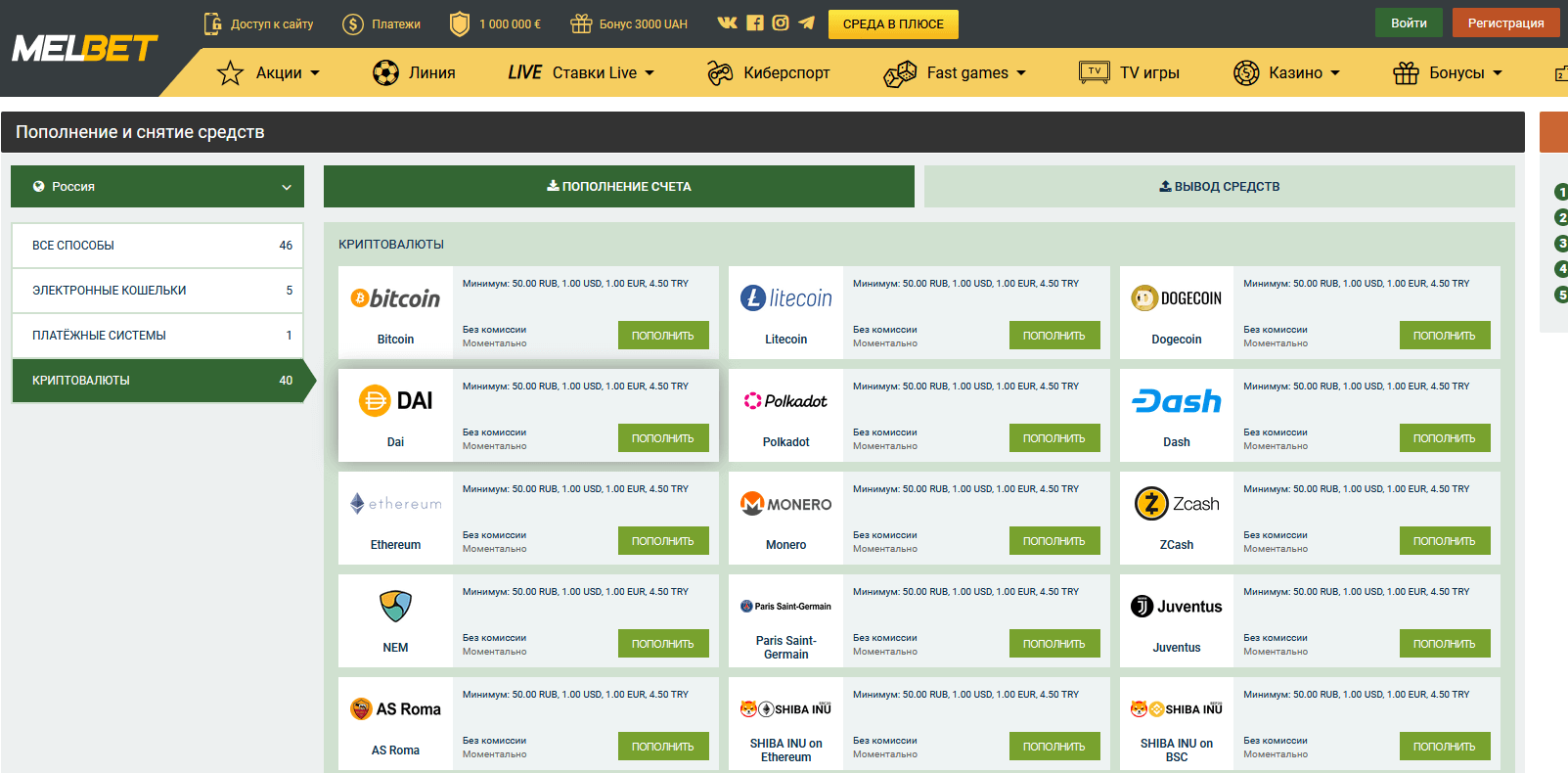Select the Monero logo

pos(786,504)
